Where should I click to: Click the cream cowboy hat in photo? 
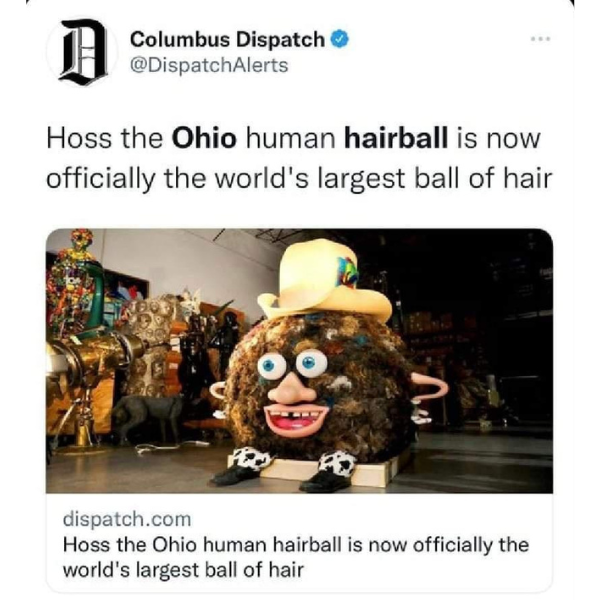[324, 281]
